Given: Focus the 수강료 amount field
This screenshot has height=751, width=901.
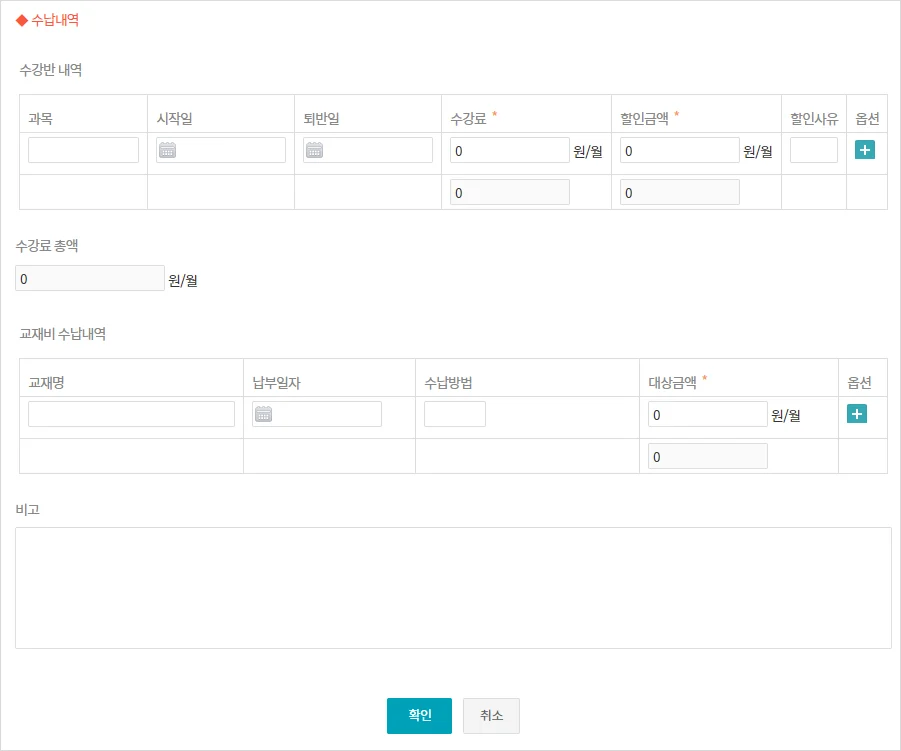Looking at the screenshot, I should (x=510, y=151).
